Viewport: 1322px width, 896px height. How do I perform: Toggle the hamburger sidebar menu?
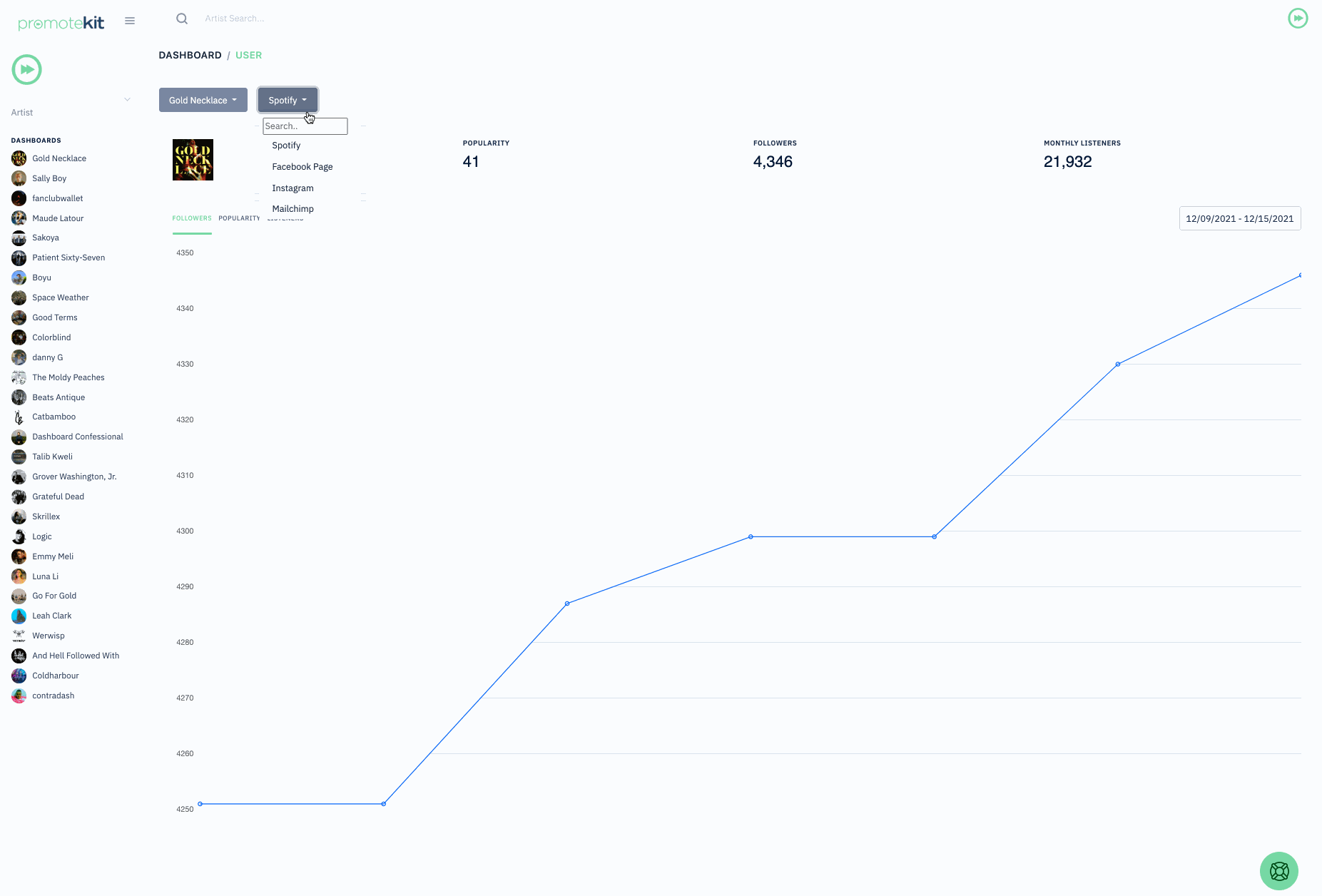point(130,21)
